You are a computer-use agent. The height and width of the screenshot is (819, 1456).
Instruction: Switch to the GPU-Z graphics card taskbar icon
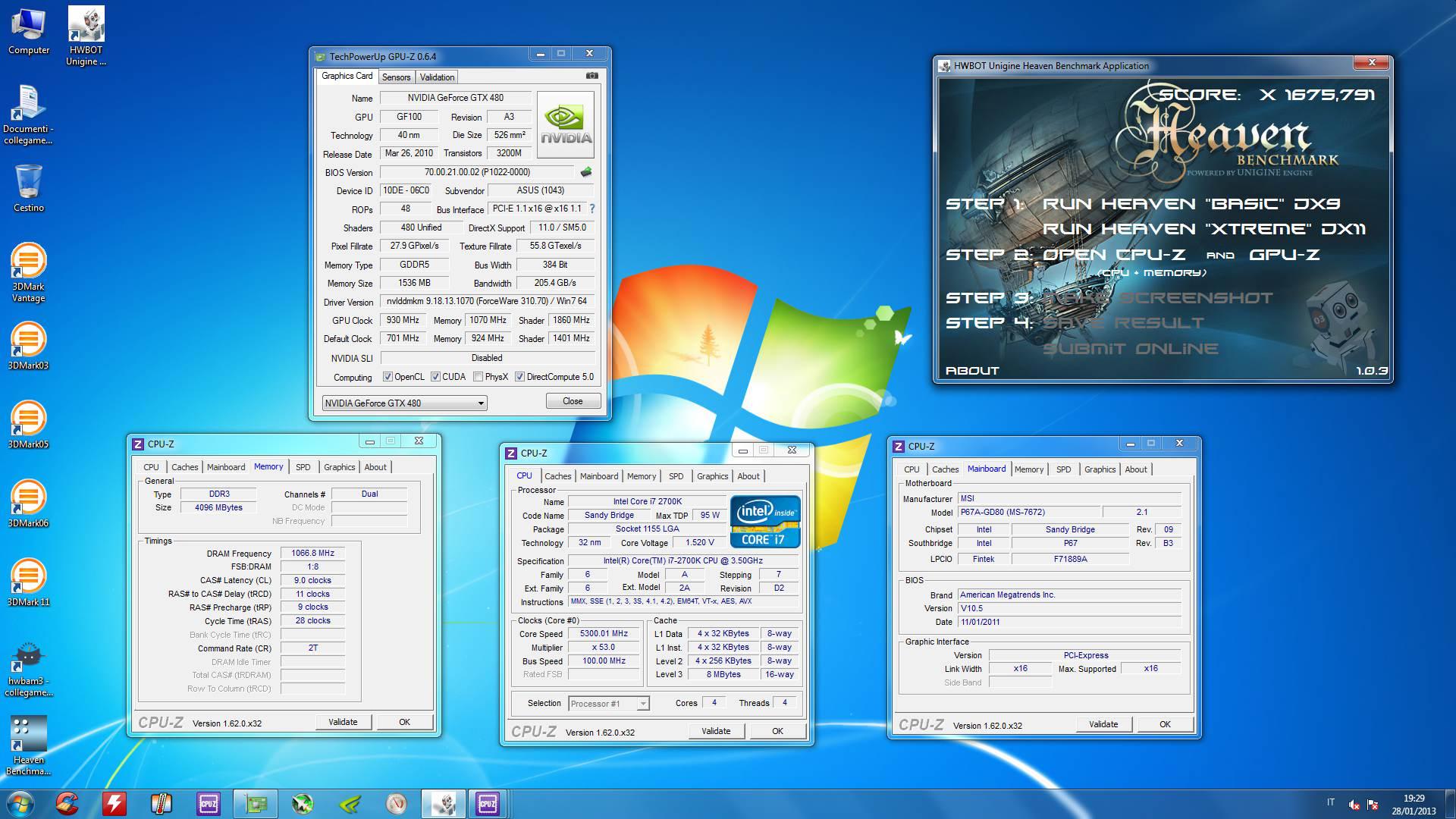(256, 804)
